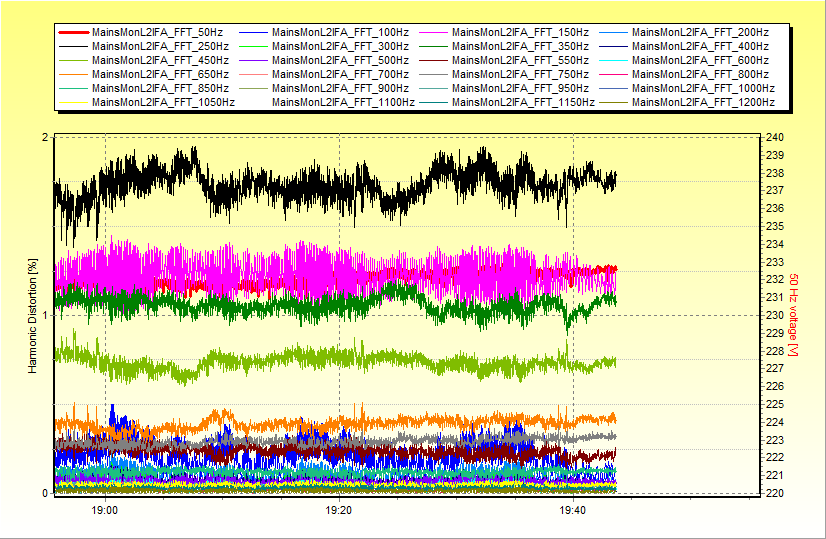Select the MainsMonL2IFA_FFT_350Hz legend label
The image size is (826, 539).
tap(520, 47)
